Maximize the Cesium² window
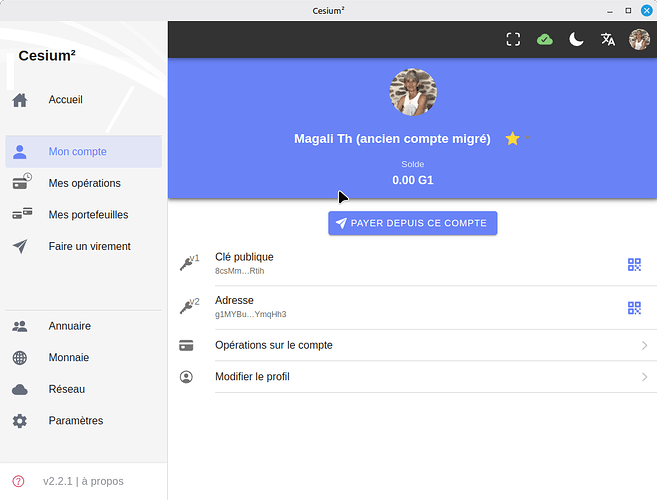Image resolution: width=657 pixels, height=500 pixels. (x=628, y=10)
